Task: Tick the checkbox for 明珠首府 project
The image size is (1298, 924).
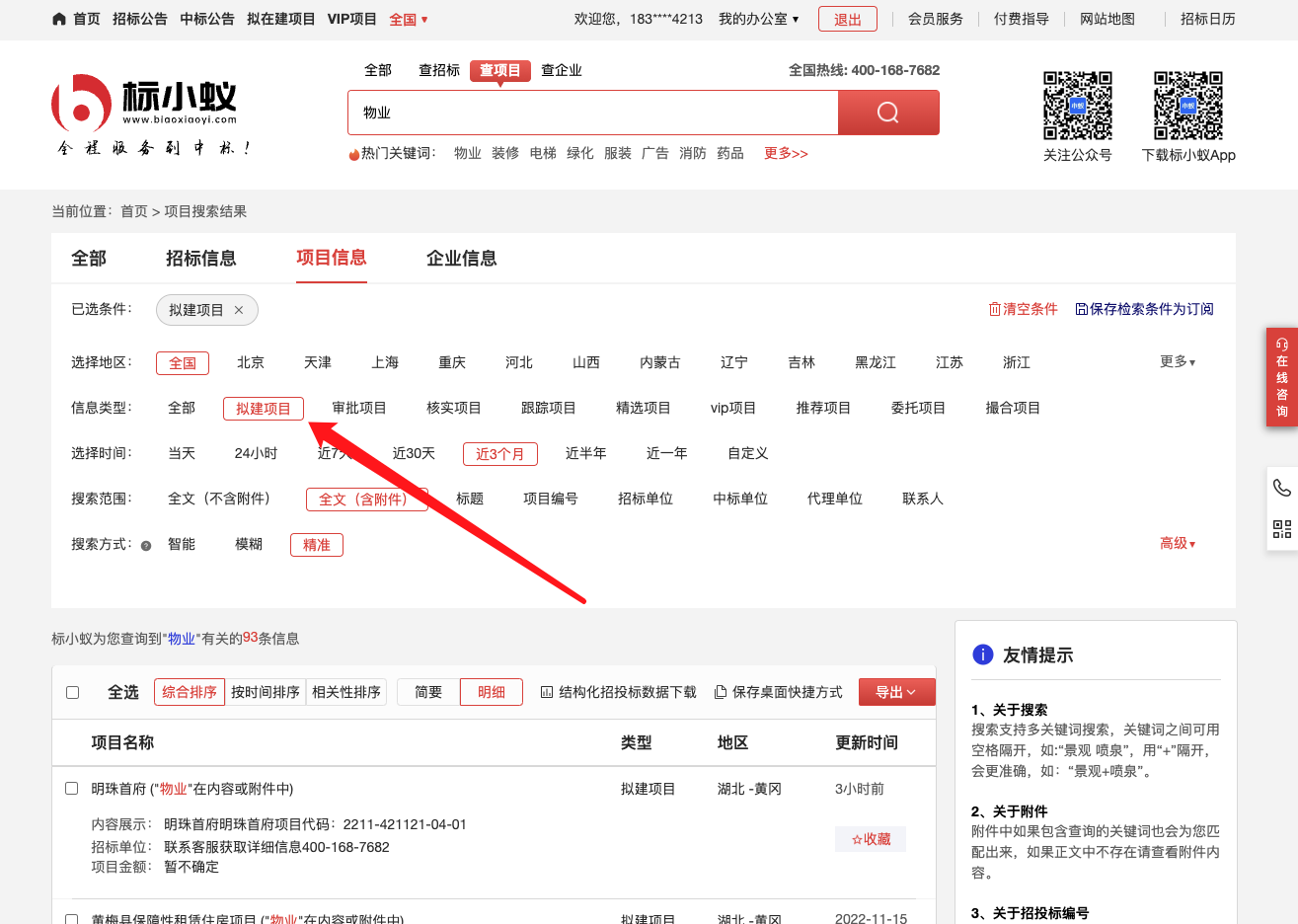Action: [71, 788]
